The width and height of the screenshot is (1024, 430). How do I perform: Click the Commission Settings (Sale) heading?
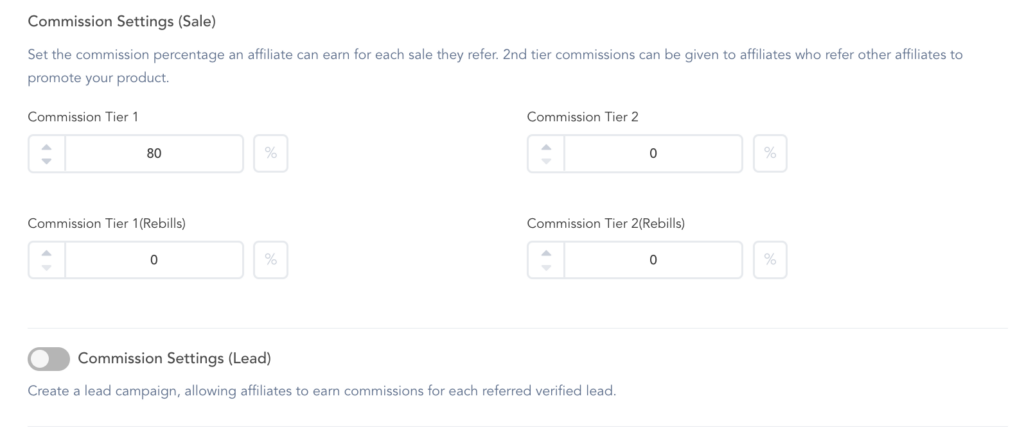(x=122, y=21)
